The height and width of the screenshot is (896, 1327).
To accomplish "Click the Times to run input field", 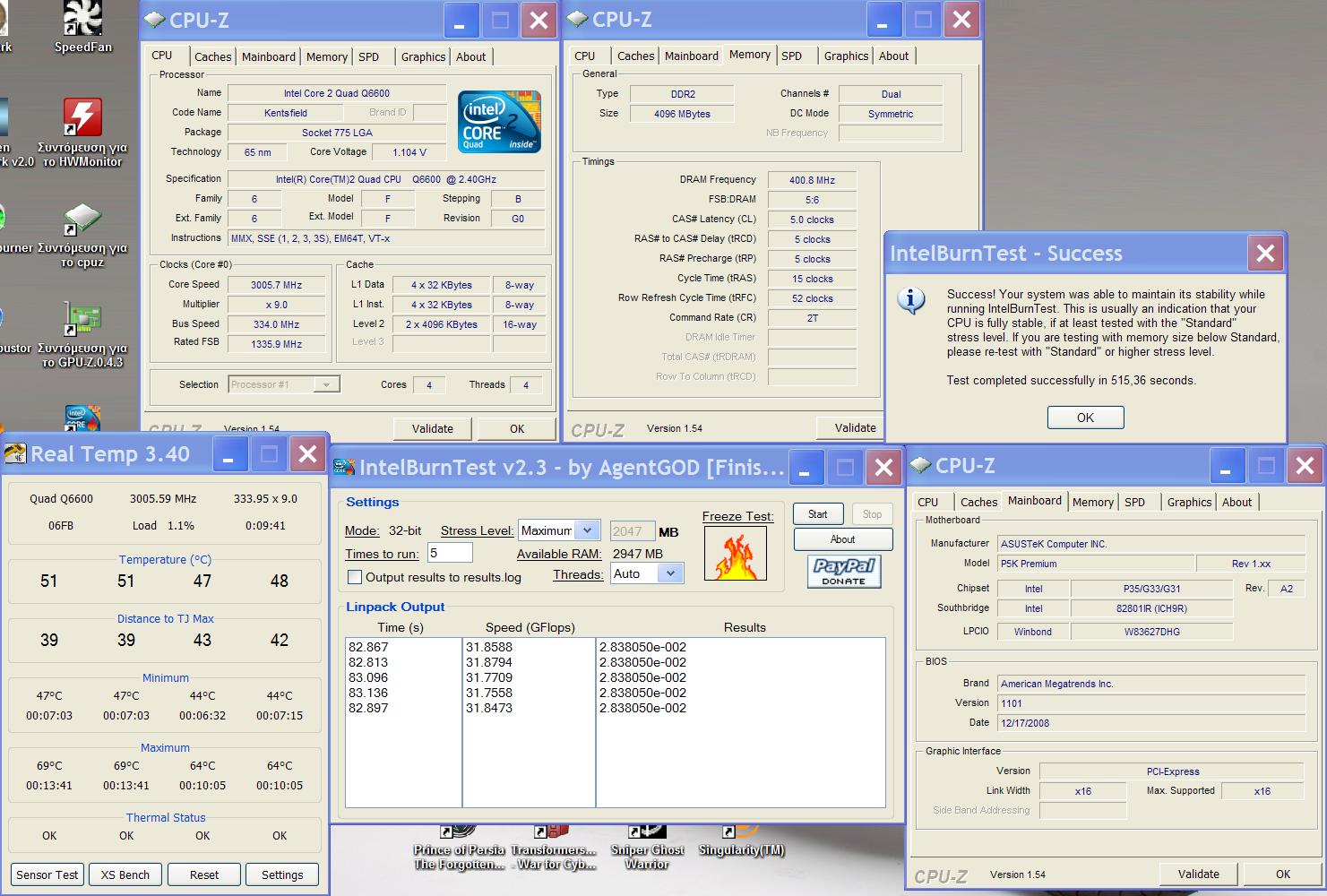I will coord(450,553).
